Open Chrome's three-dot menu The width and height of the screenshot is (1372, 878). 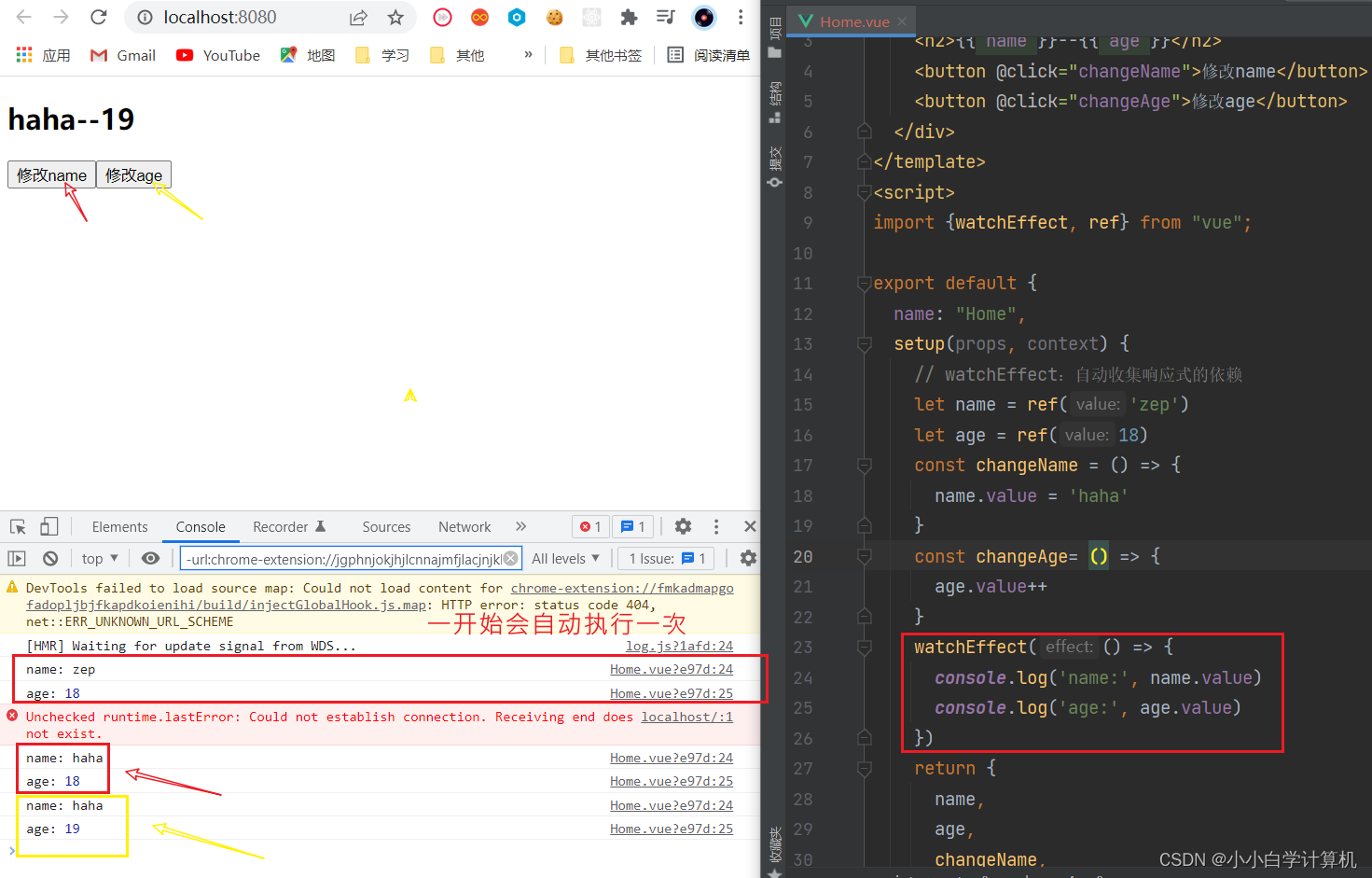pos(741,17)
